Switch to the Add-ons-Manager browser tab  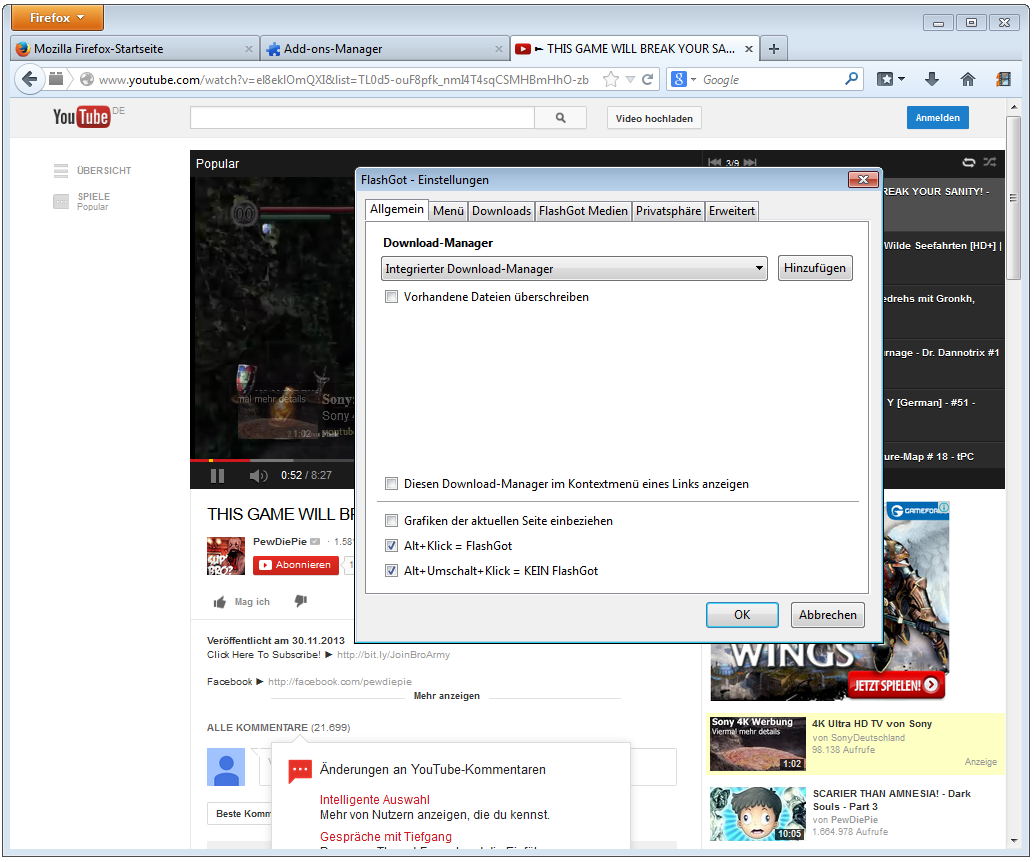click(x=384, y=49)
